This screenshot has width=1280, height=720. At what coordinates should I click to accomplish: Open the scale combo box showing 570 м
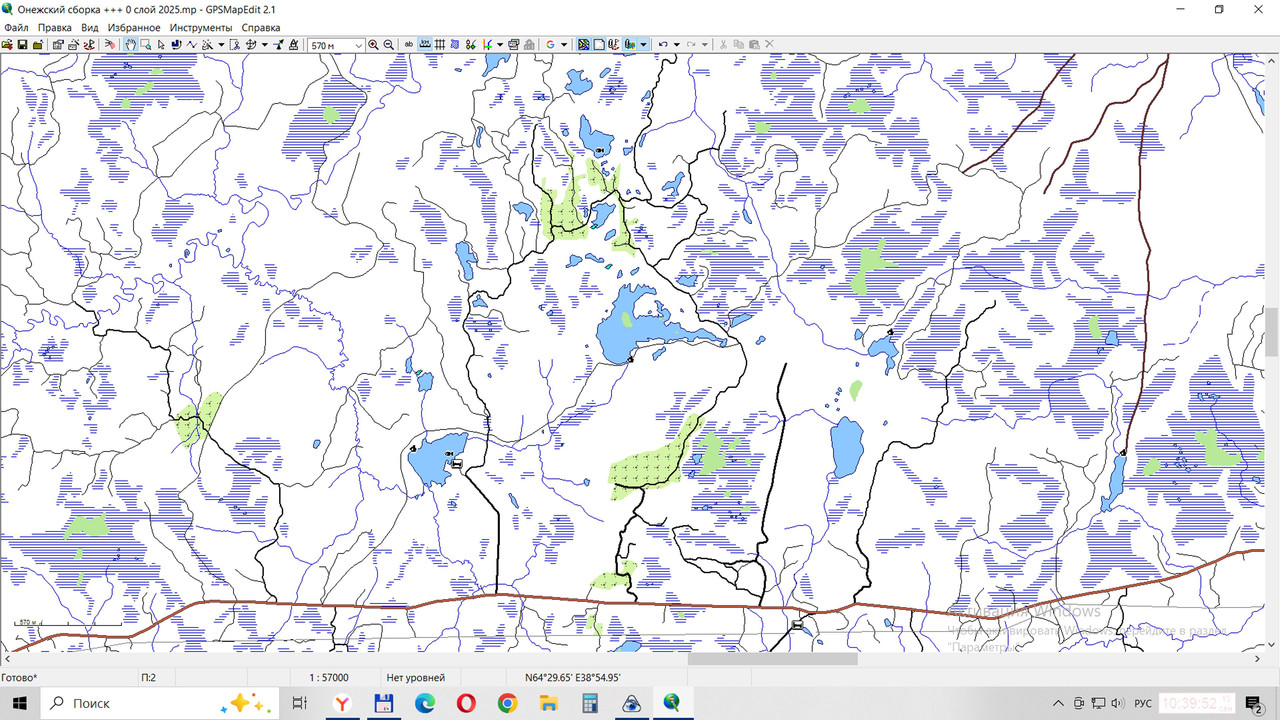(x=336, y=45)
